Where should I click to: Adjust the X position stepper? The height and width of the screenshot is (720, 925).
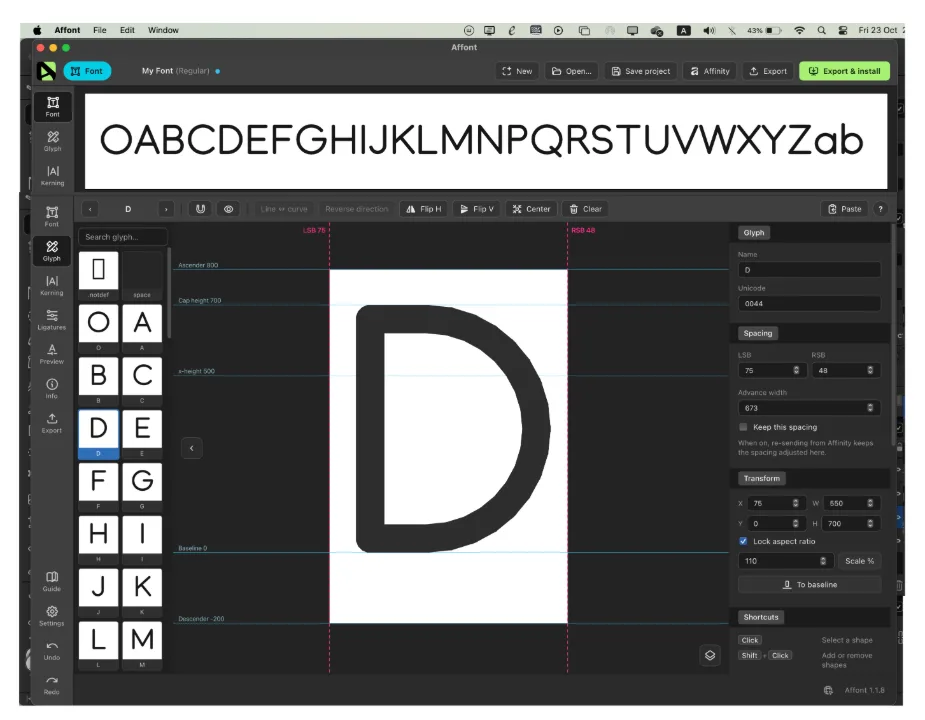click(796, 503)
